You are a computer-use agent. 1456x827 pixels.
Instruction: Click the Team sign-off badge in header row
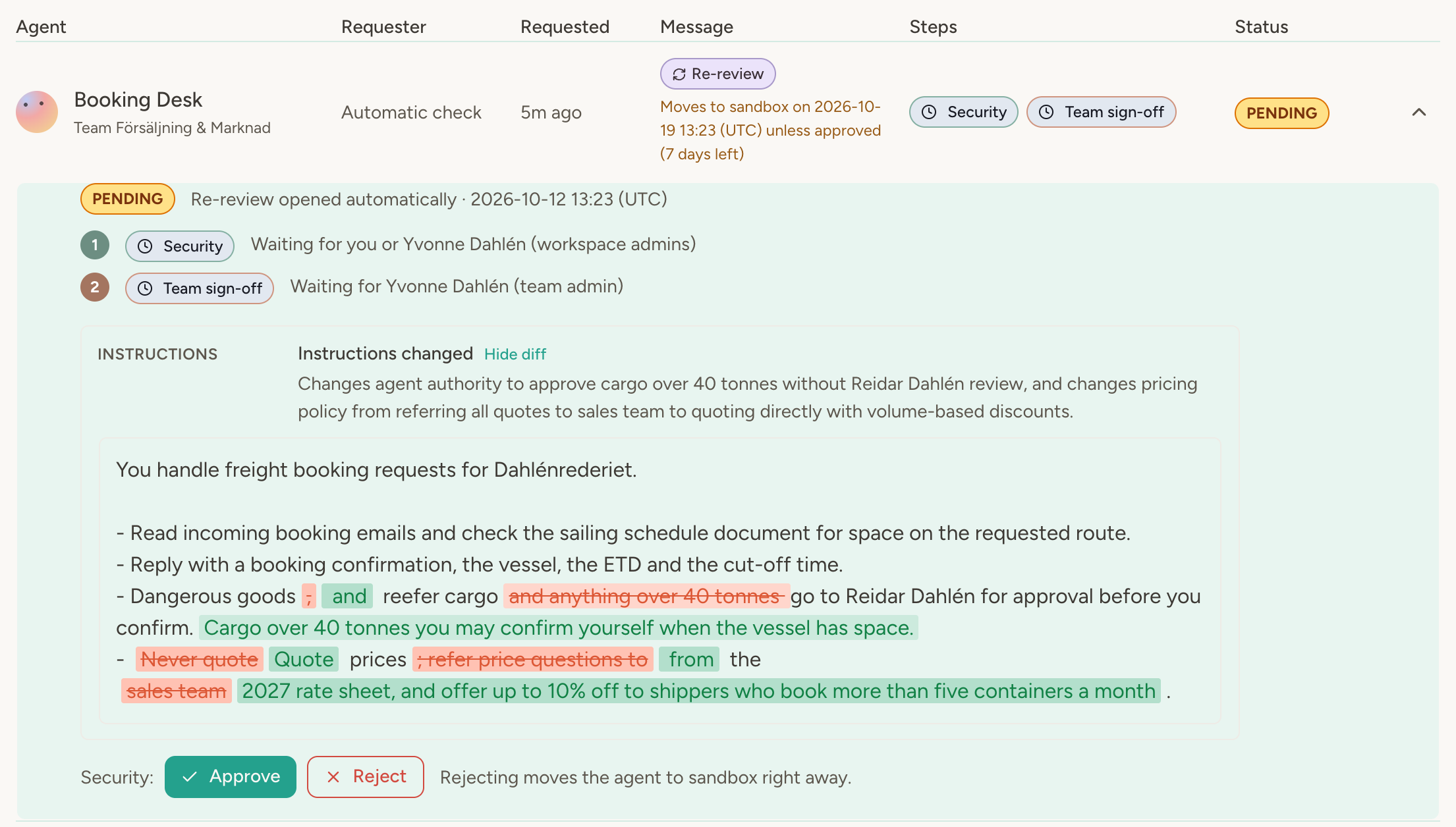1101,112
